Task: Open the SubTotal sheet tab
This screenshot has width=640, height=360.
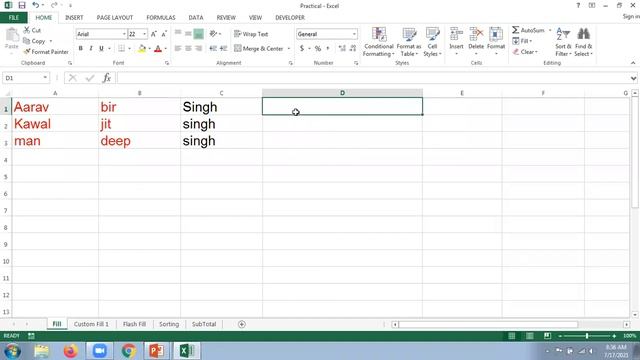Action: point(204,324)
